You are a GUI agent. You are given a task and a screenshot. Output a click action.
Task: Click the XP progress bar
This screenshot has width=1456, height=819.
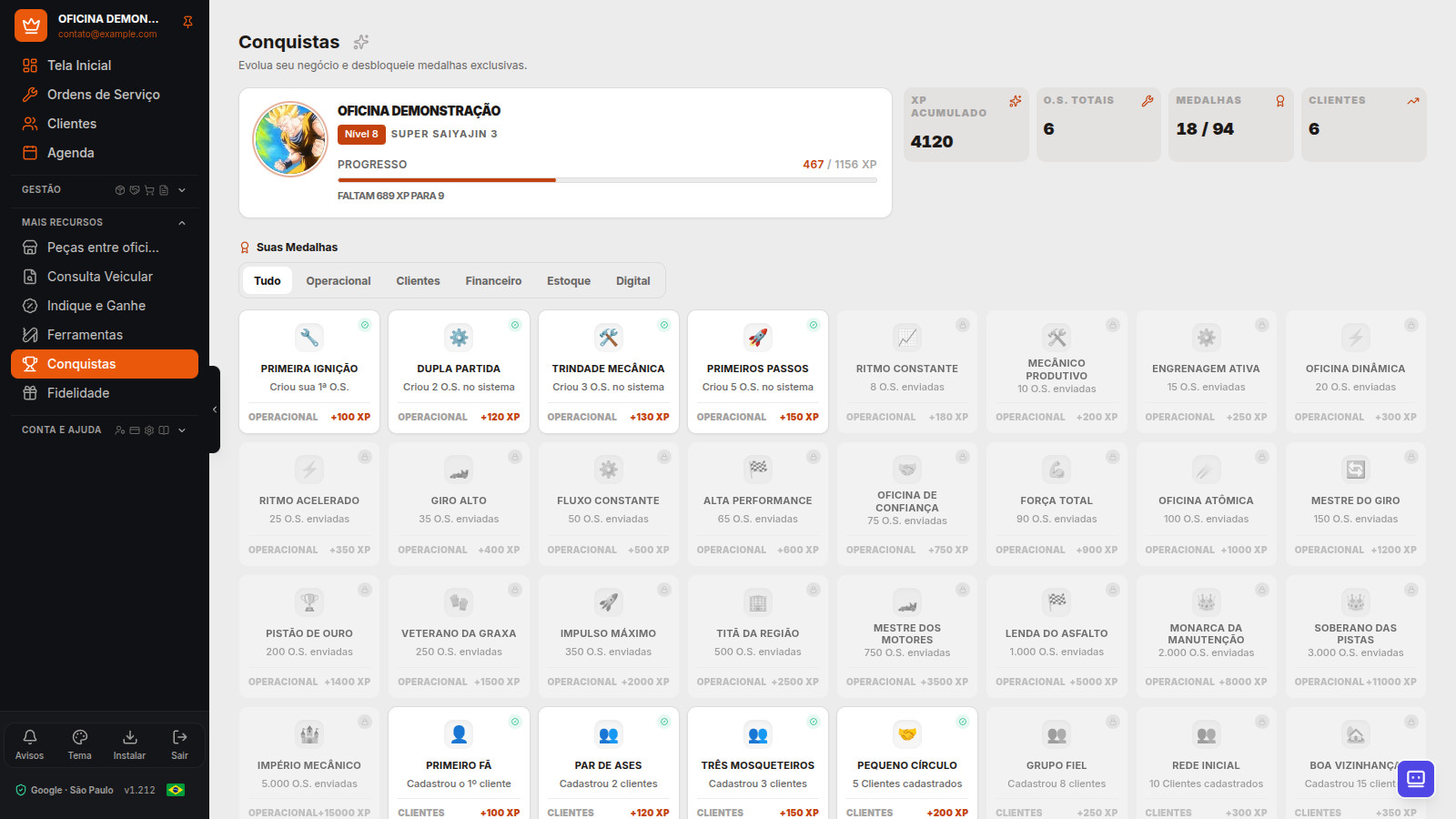click(607, 180)
